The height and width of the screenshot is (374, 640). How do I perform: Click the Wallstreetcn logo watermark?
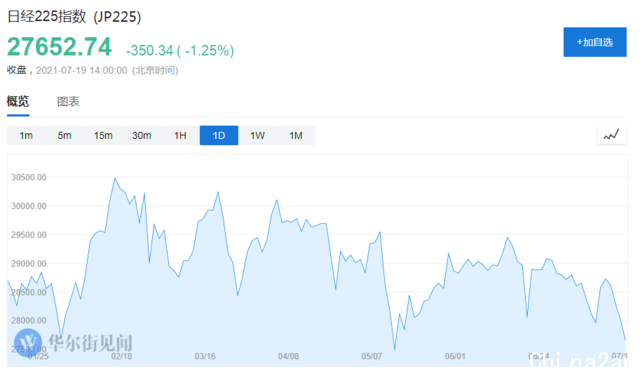73,342
